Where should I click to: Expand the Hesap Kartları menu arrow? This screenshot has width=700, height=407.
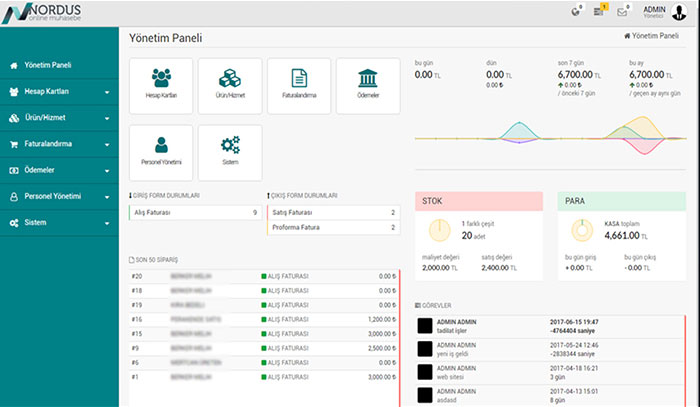coord(107,92)
